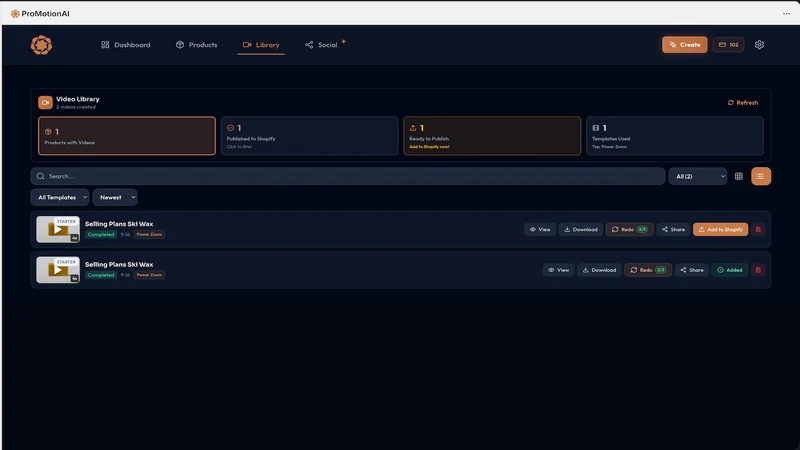This screenshot has height=450, width=800.
Task: Click the green Added status button
Action: [730, 270]
